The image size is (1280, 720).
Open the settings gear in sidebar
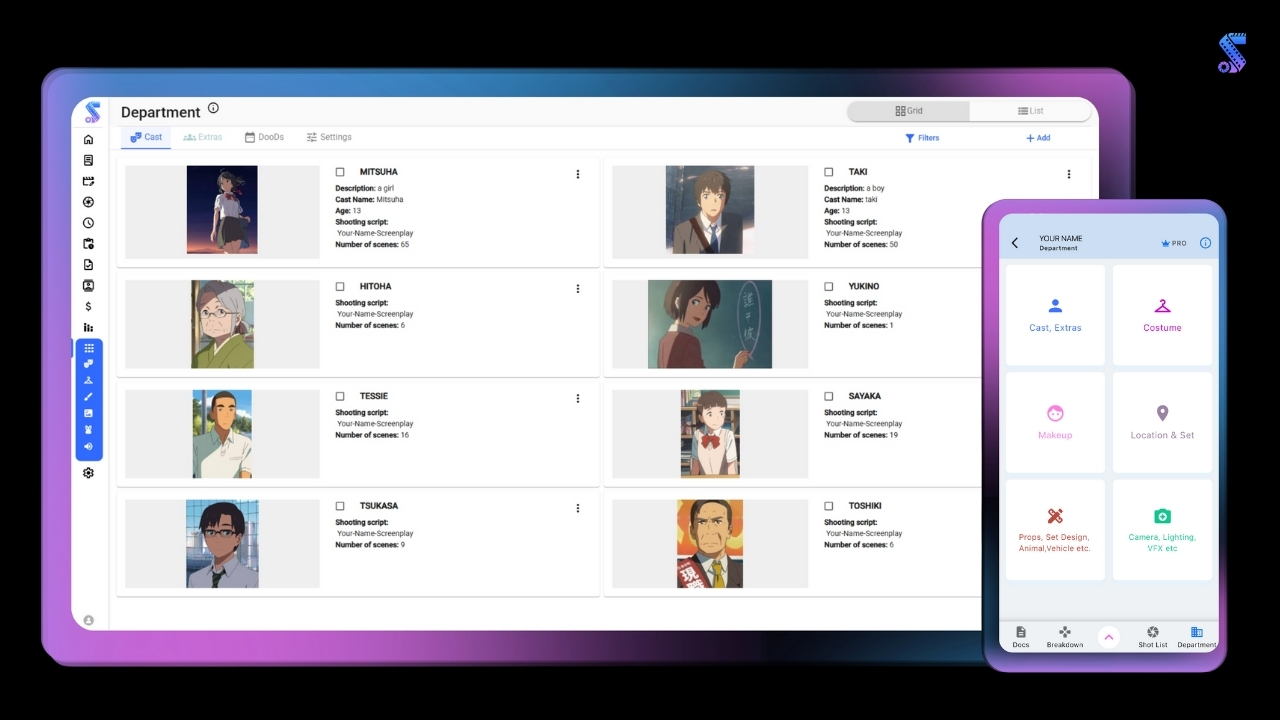point(88,473)
